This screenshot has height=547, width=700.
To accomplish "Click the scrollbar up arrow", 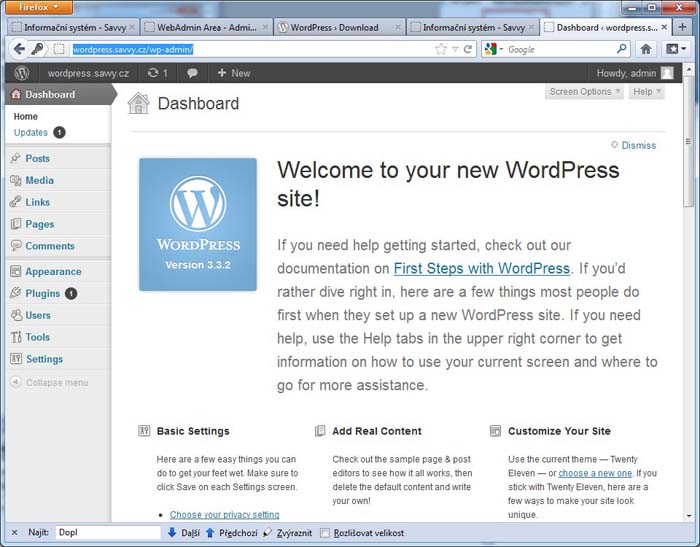I will click(x=688, y=69).
